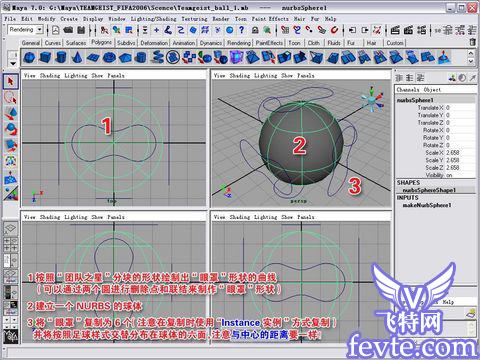Screen dimensions: 480x360
Task: Open the Paint Effects menu
Action: coord(270,19)
